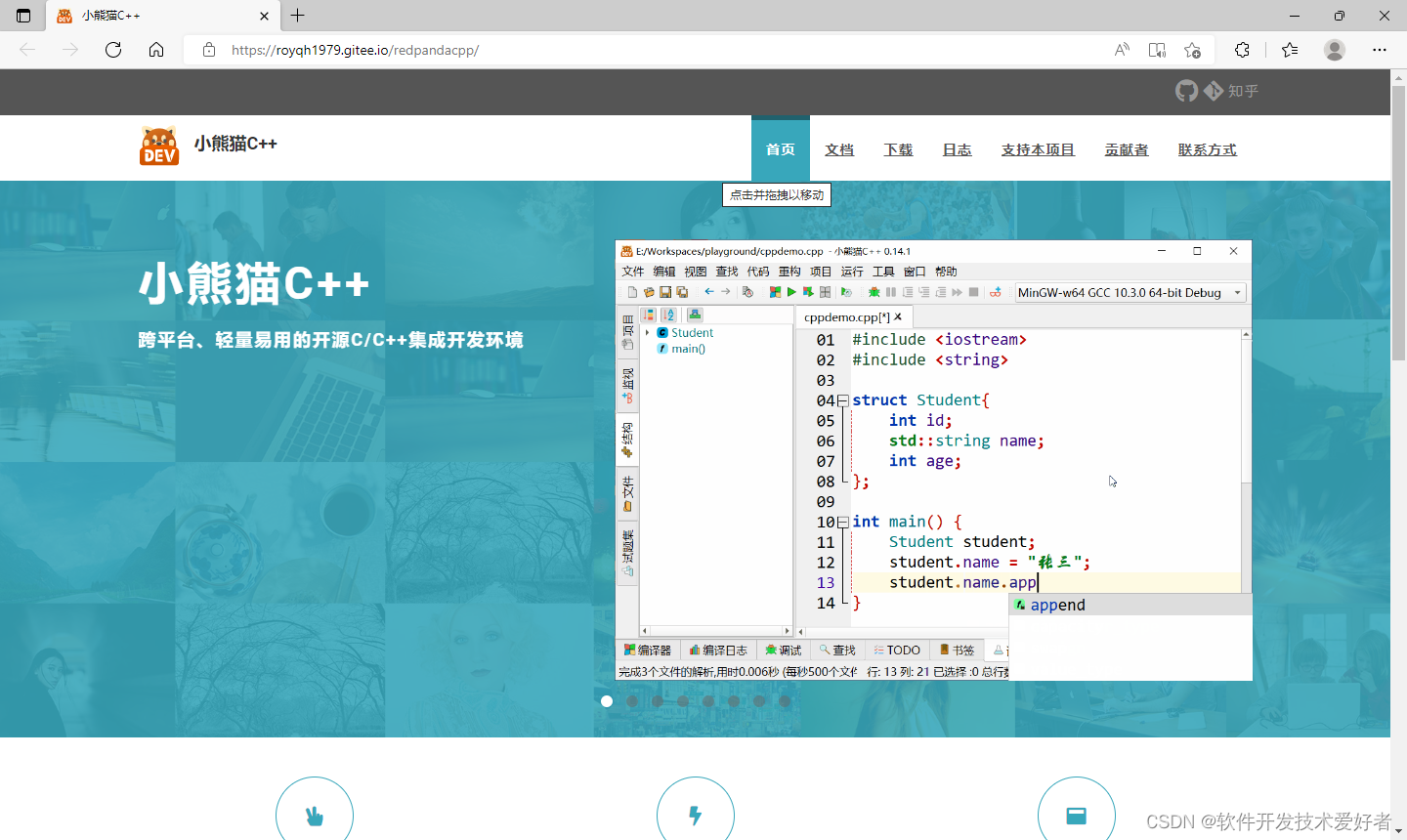This screenshot has height=840, width=1407.
Task: Open the 文件 menu in the IDE
Action: 633,272
